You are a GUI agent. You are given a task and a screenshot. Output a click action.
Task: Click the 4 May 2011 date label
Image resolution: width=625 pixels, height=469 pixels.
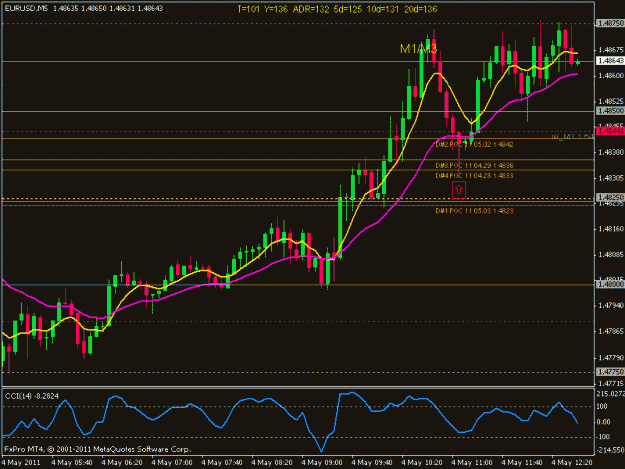point(21,463)
